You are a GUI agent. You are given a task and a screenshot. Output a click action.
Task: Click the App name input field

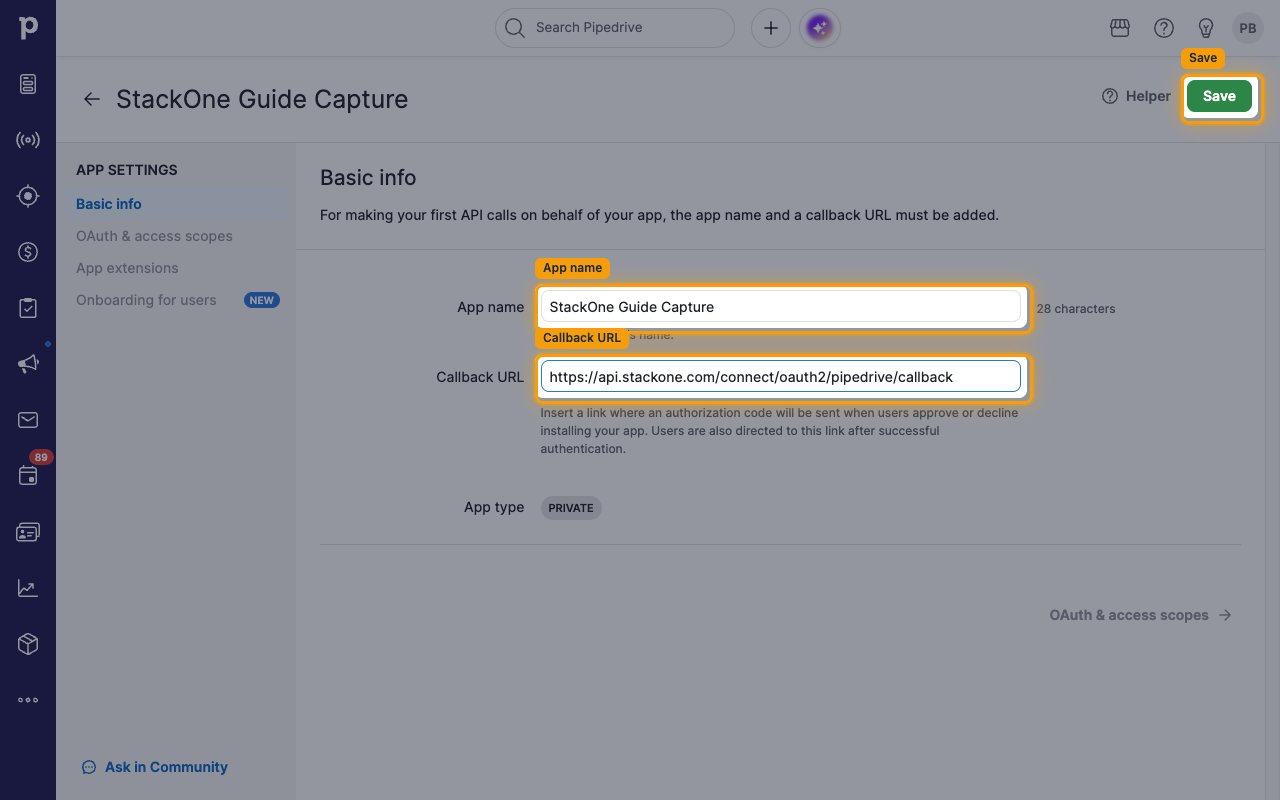pos(781,306)
